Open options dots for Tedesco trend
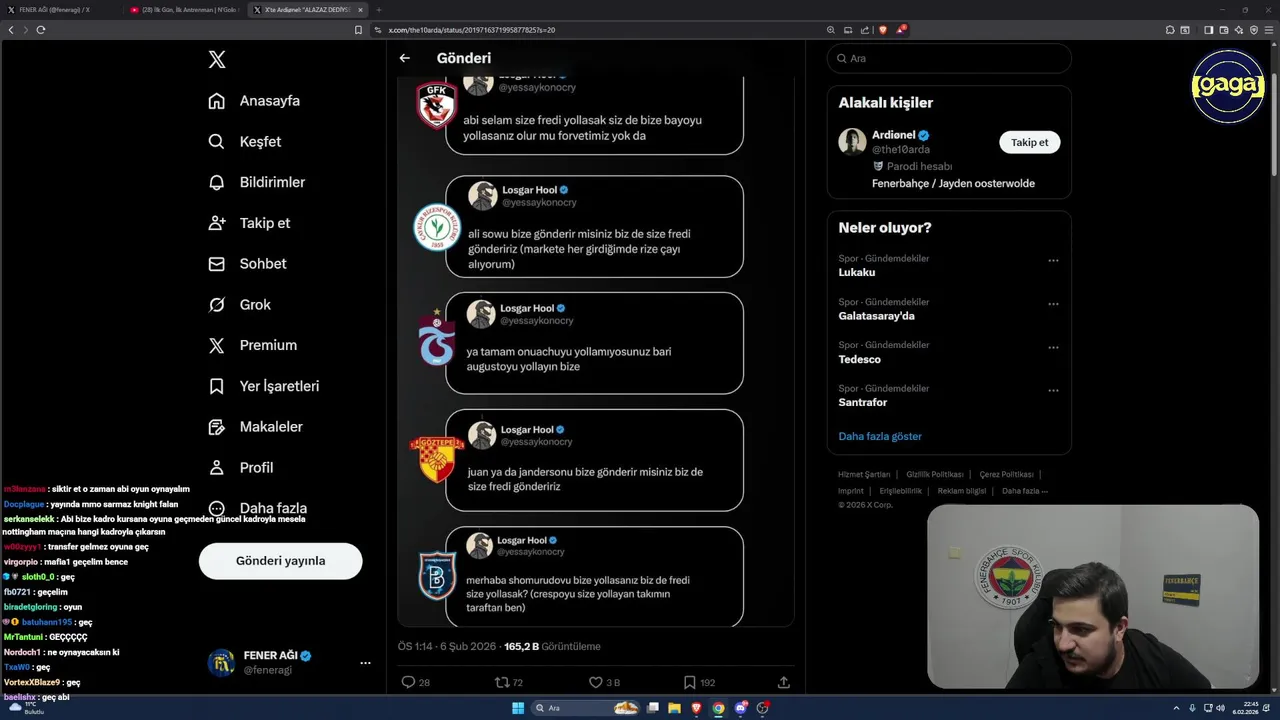The width and height of the screenshot is (1280, 720). point(1053,347)
